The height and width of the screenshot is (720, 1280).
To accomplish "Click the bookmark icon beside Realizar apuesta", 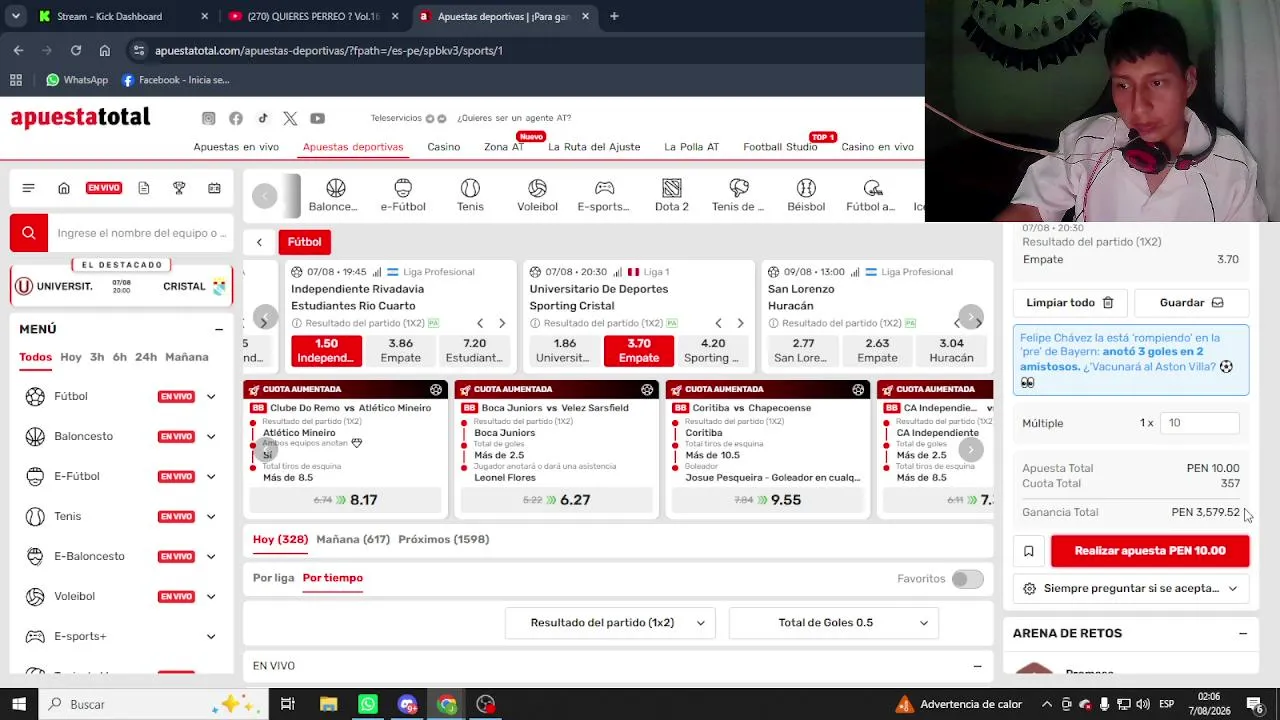I will tap(1029, 551).
